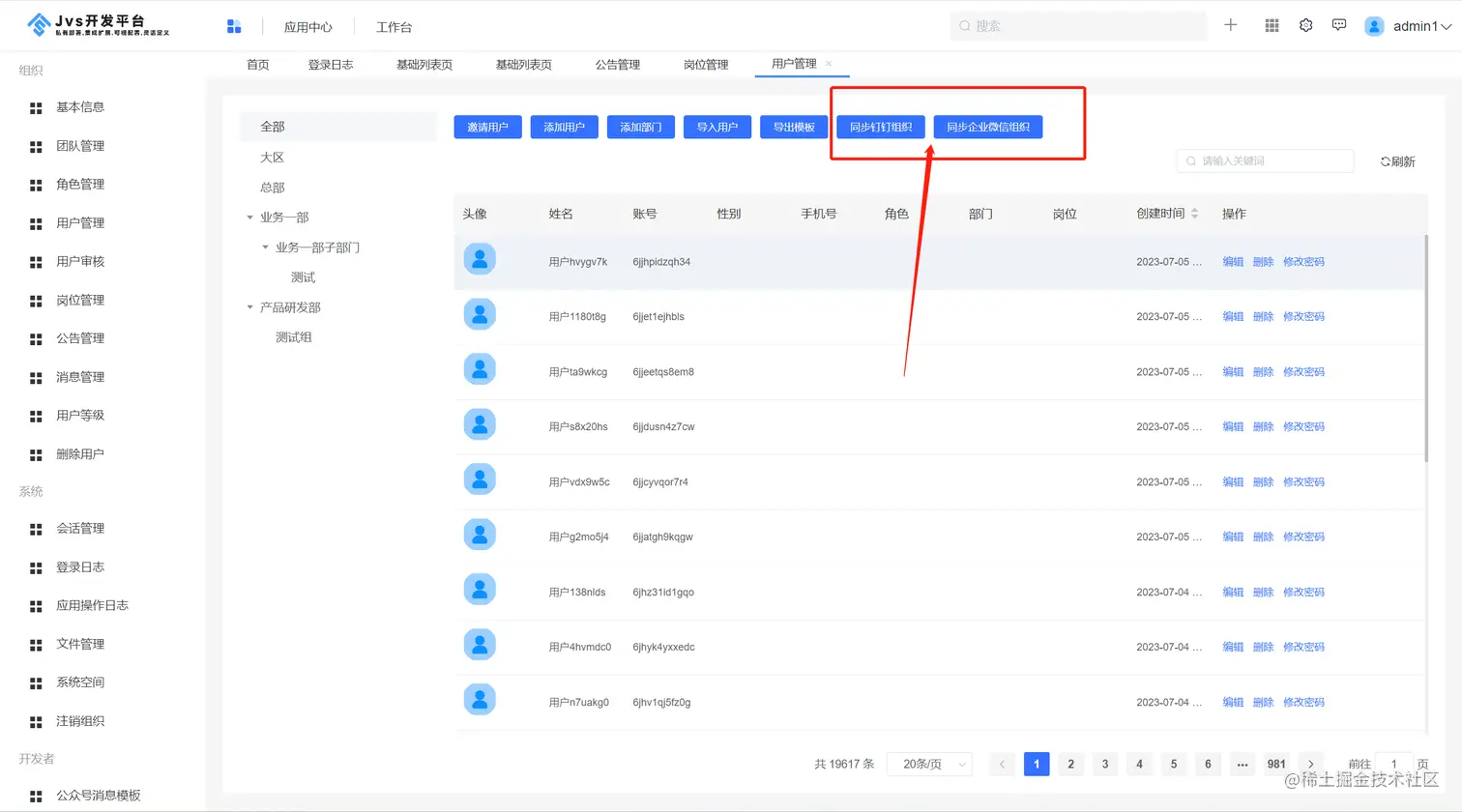Image resolution: width=1462 pixels, height=812 pixels.
Task: Close the 用户管理 tab
Action: point(829,64)
